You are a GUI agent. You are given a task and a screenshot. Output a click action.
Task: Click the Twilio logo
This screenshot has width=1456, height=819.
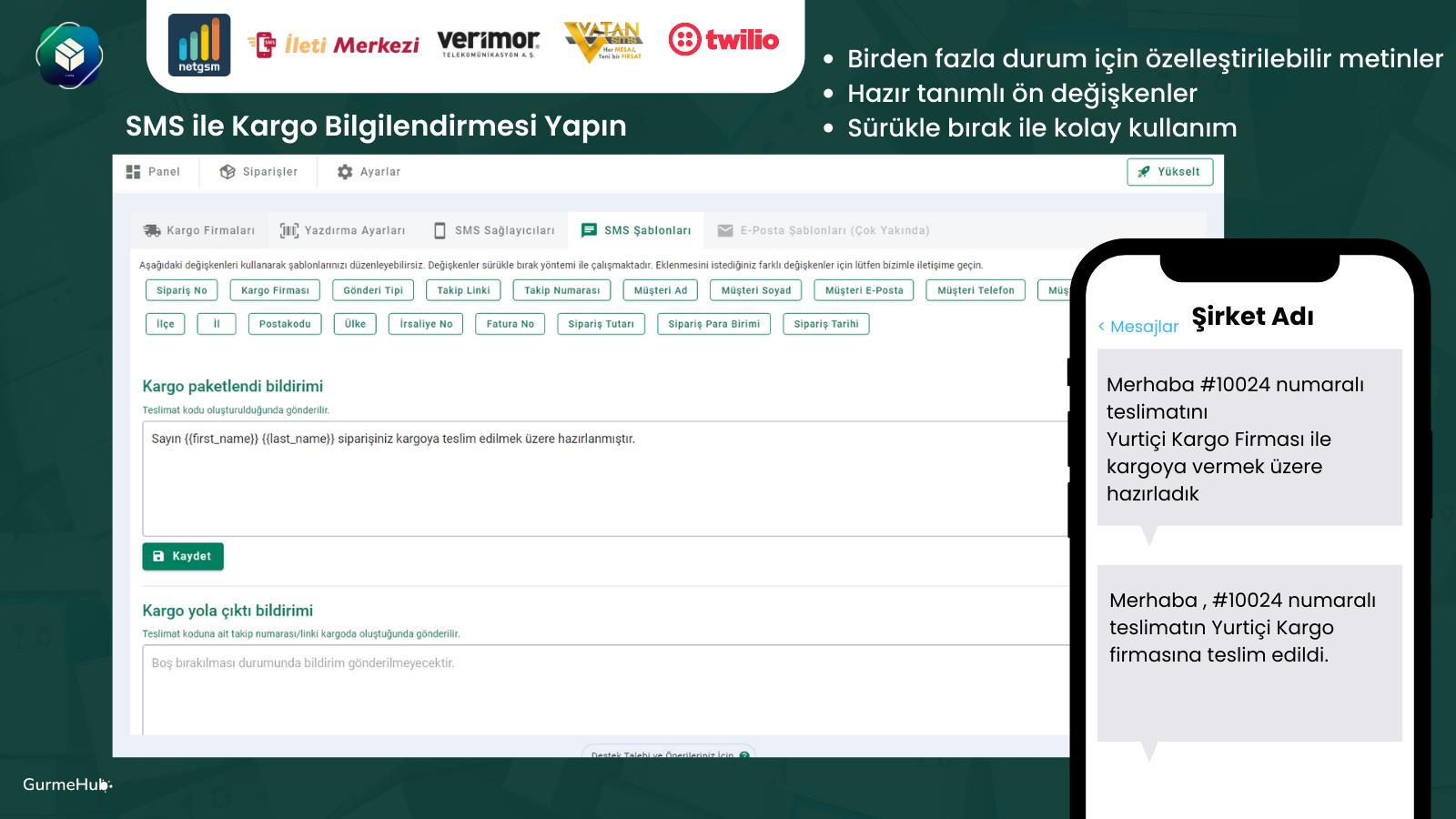723,40
